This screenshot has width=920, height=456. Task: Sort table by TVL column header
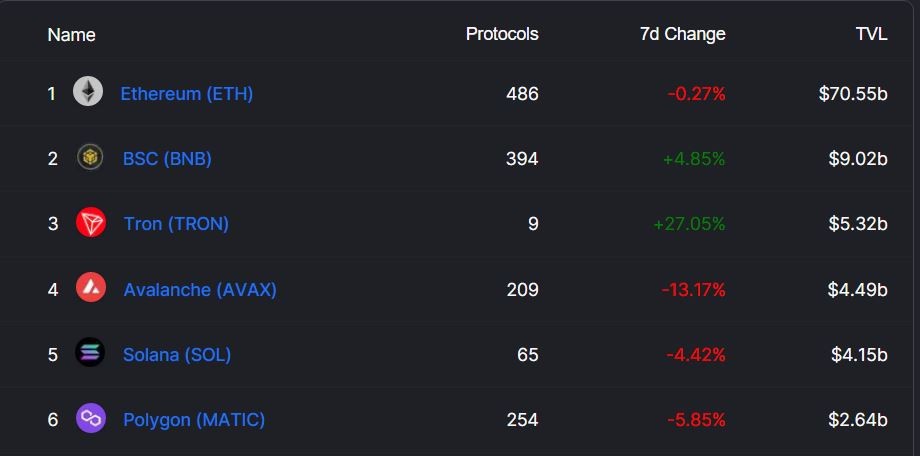pos(871,34)
